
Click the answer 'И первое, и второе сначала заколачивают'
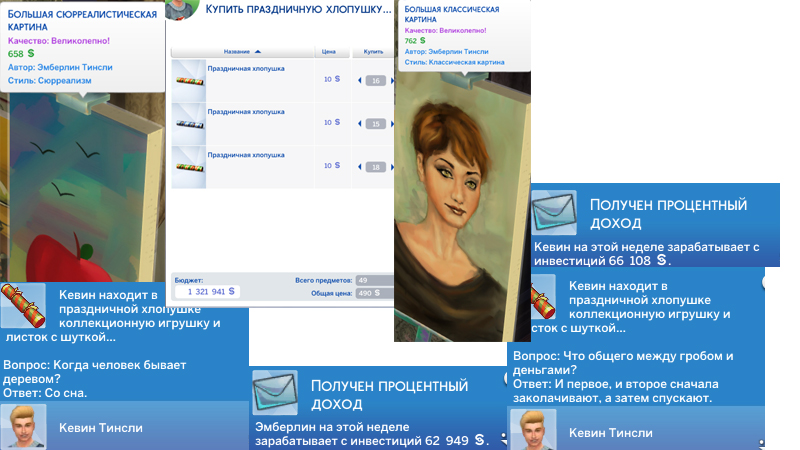pyautogui.click(x=616, y=391)
